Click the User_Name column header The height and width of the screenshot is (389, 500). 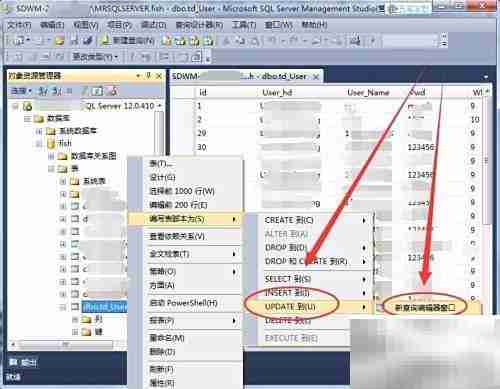tap(368, 92)
